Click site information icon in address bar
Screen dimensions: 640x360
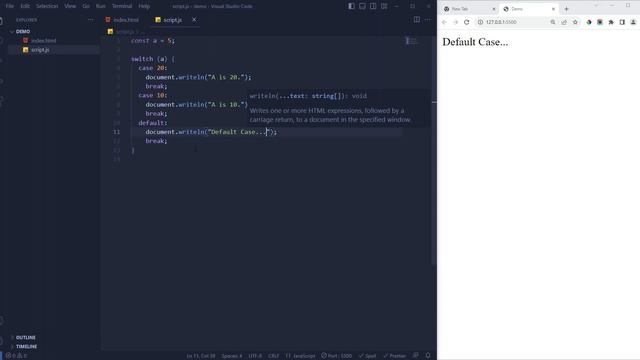pyautogui.click(x=480, y=22)
